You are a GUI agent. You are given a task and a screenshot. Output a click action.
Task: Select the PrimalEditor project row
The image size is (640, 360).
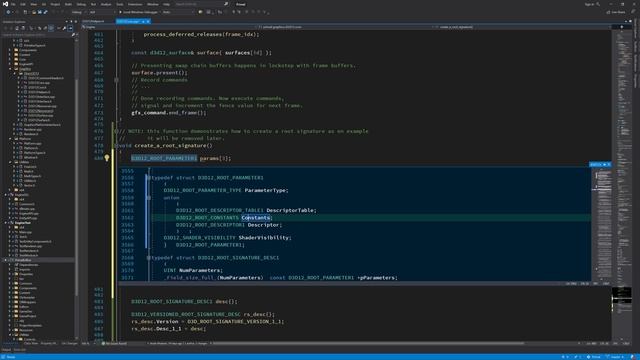38,260
